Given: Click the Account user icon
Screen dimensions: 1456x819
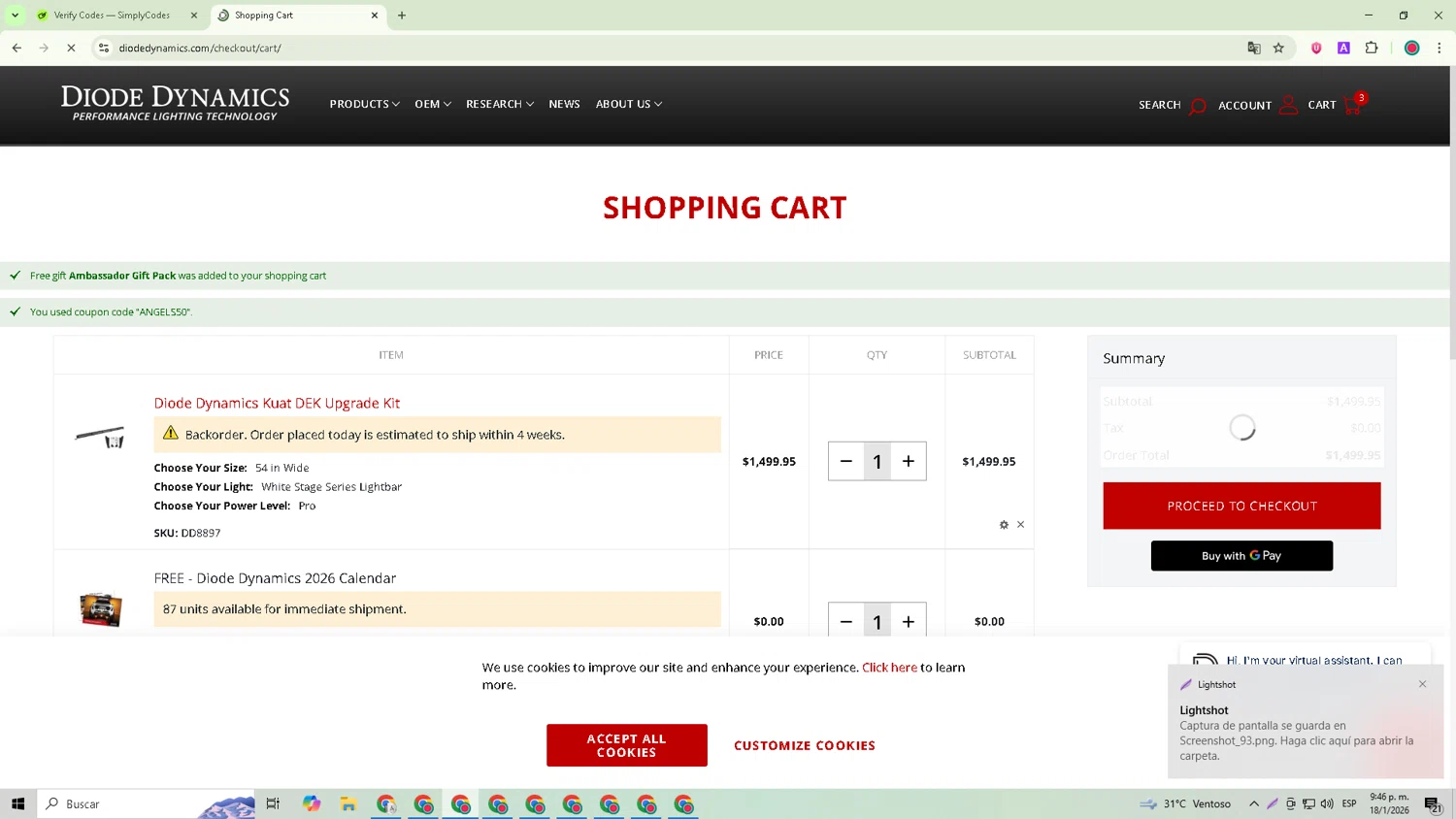Looking at the screenshot, I should click(1287, 105).
